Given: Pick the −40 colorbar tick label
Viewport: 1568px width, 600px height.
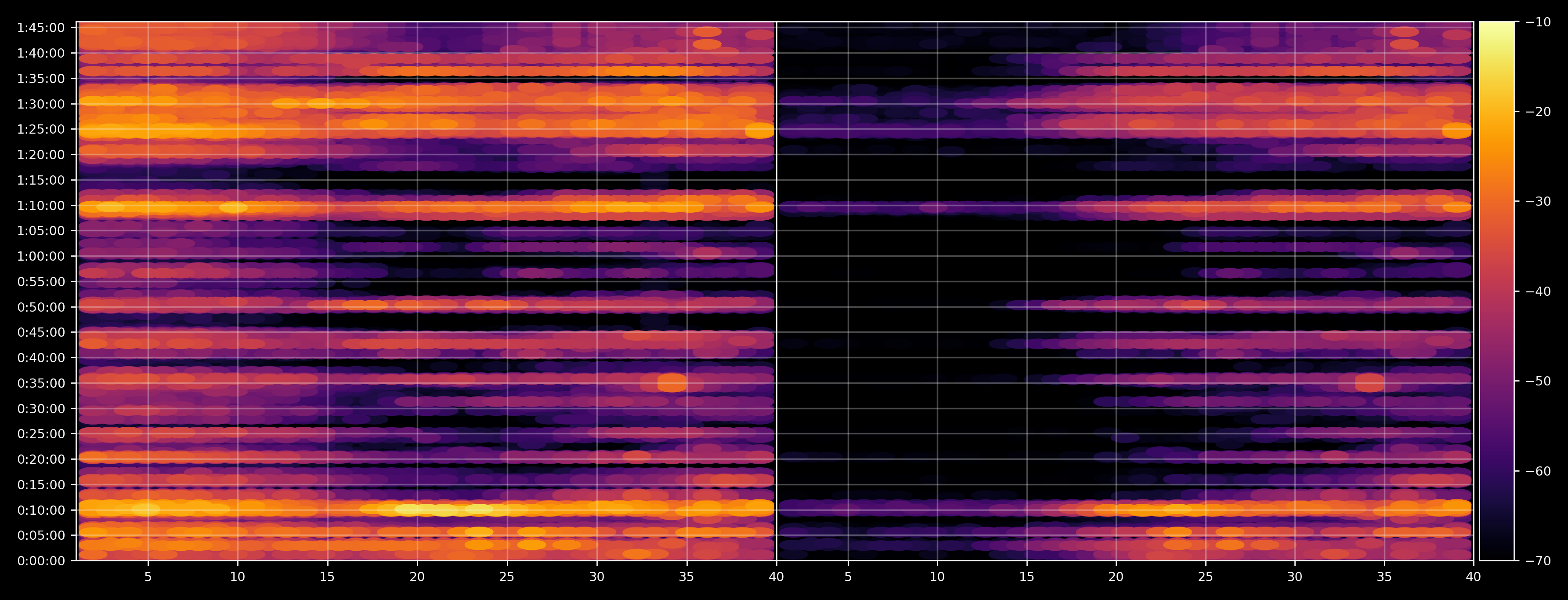Looking at the screenshot, I should [x=1539, y=291].
